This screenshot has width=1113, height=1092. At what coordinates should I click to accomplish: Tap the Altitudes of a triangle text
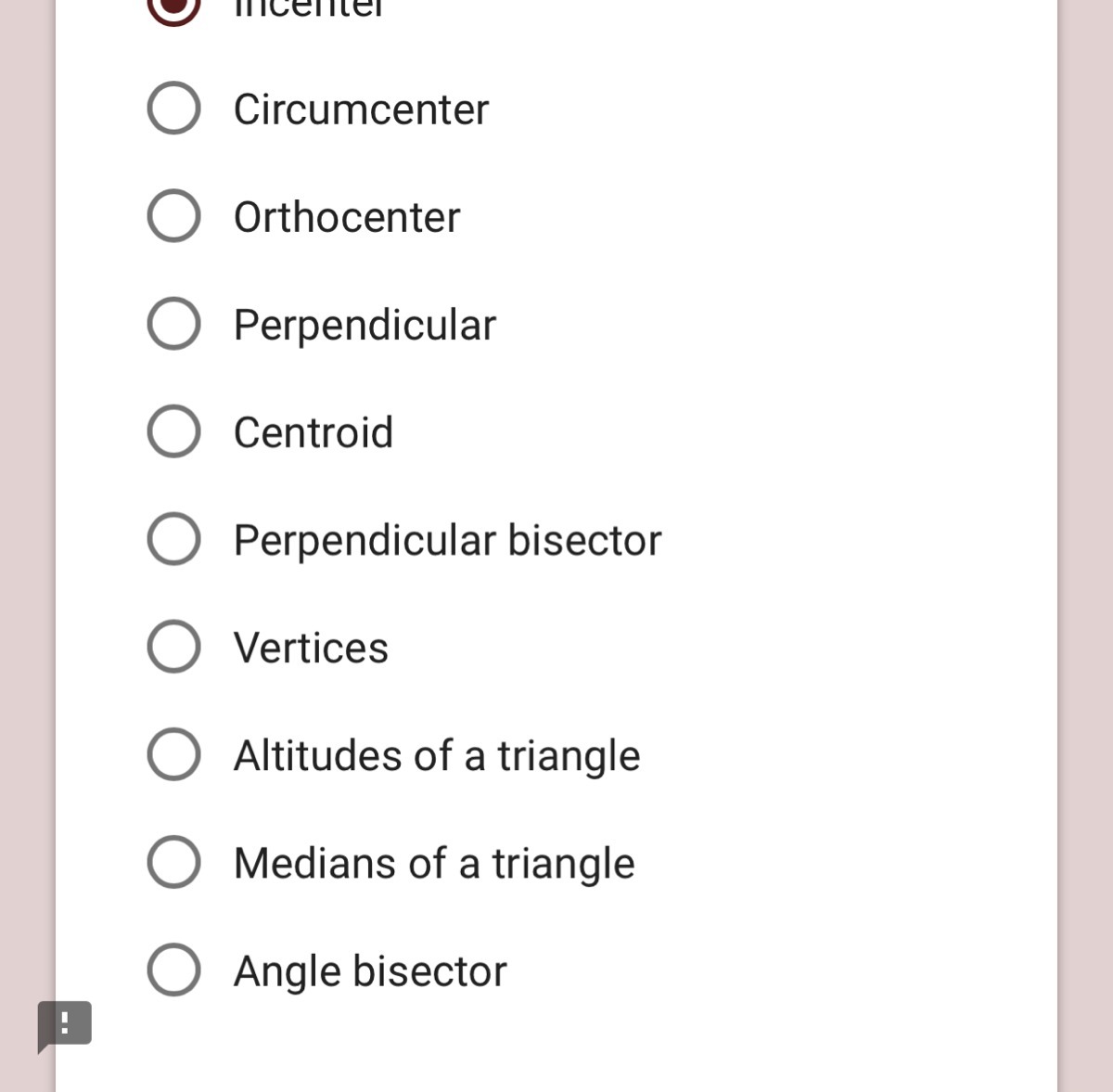point(436,755)
